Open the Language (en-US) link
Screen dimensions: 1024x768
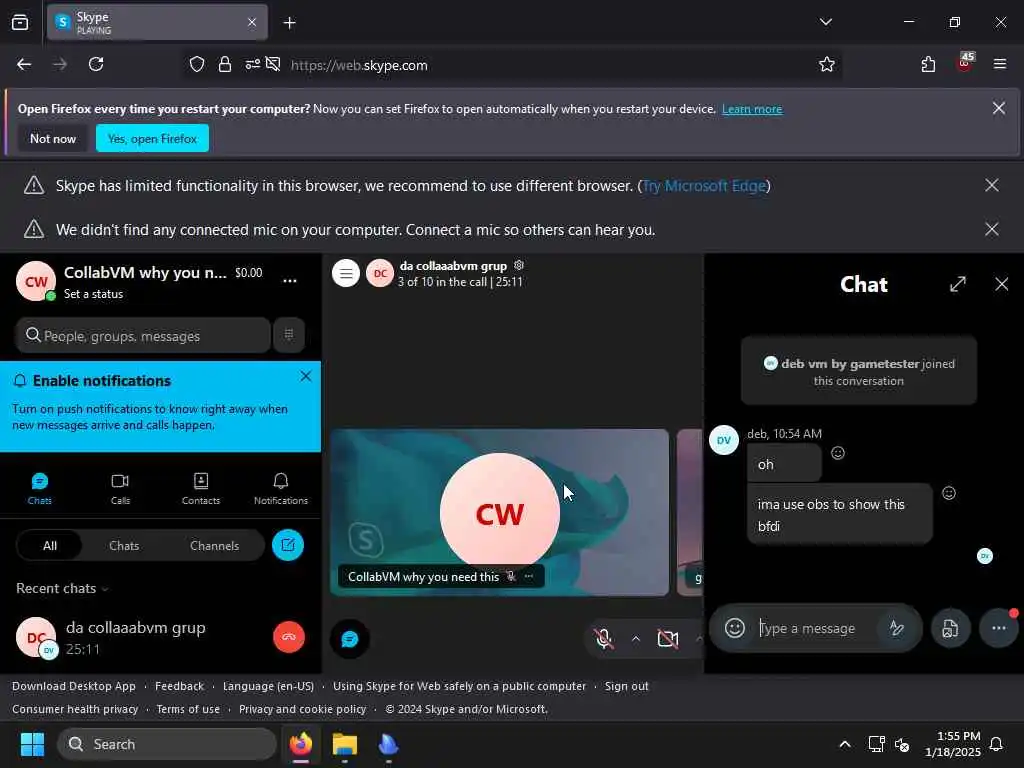(268, 686)
